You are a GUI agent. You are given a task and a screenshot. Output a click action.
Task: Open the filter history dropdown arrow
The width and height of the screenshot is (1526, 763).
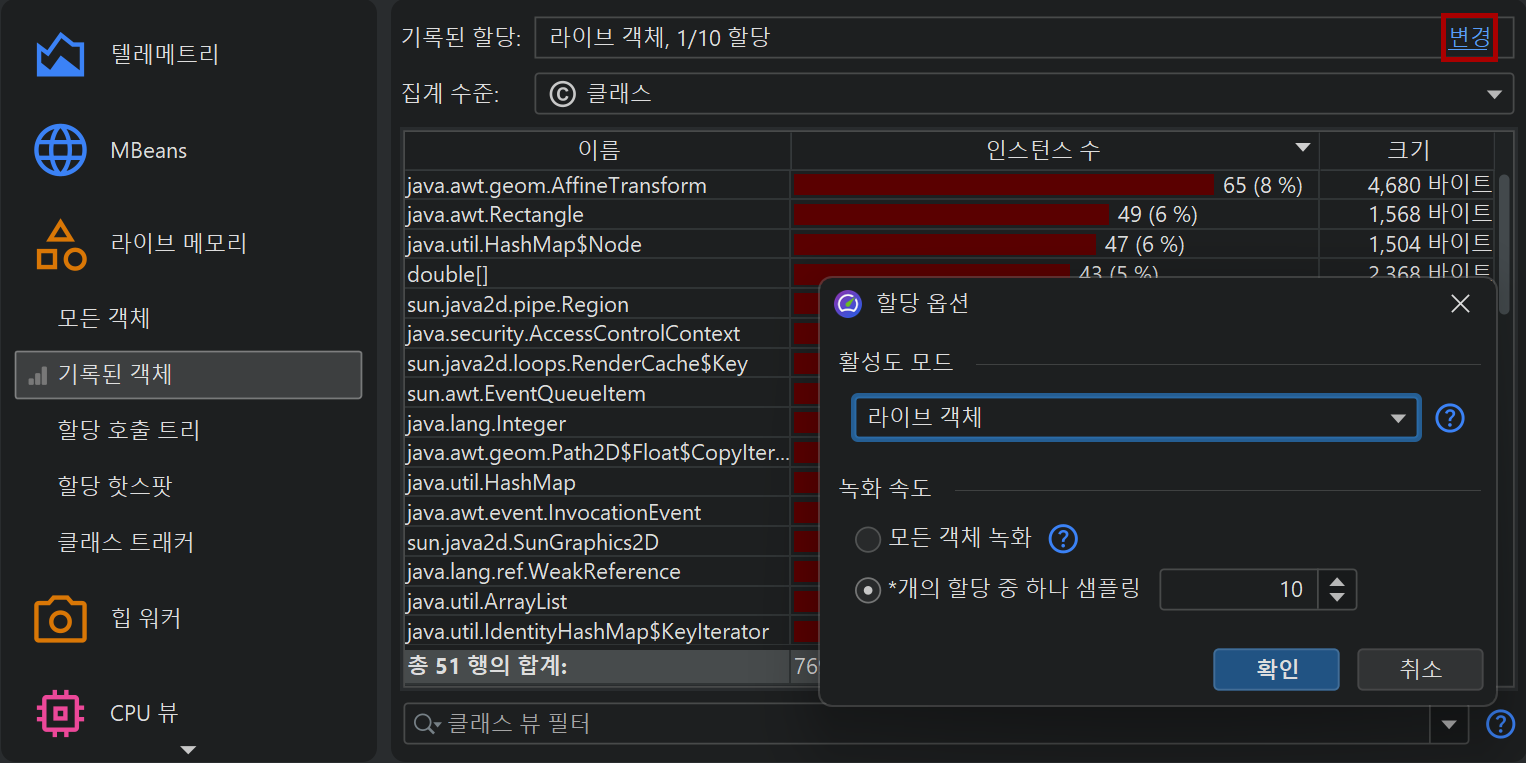(x=1449, y=724)
